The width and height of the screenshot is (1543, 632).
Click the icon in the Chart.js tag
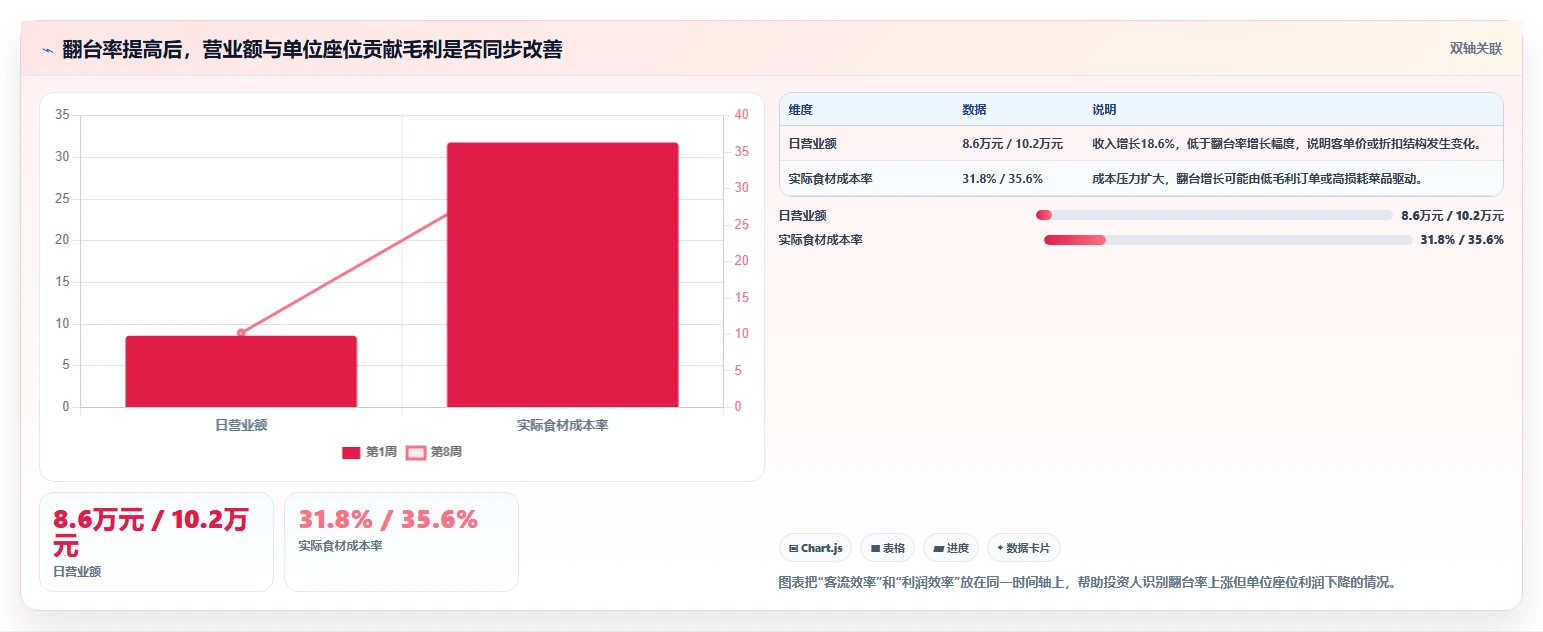tap(793, 548)
